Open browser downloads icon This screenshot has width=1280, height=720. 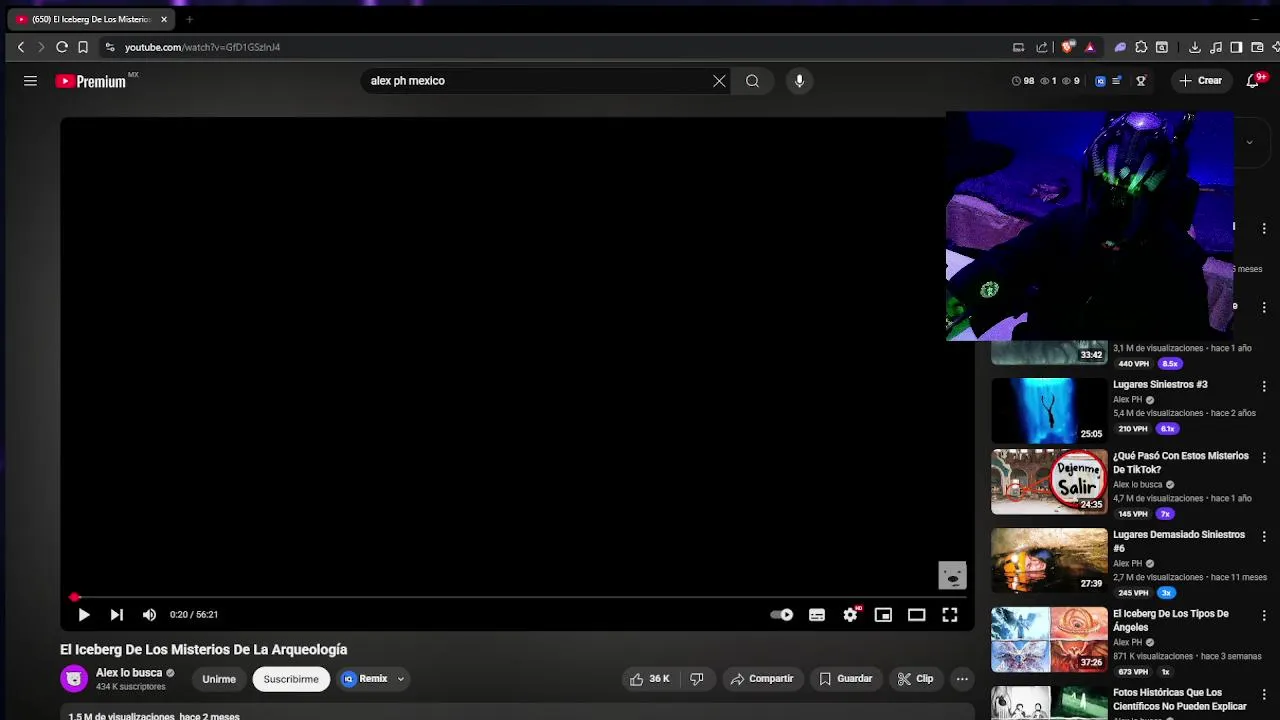pos(1195,47)
